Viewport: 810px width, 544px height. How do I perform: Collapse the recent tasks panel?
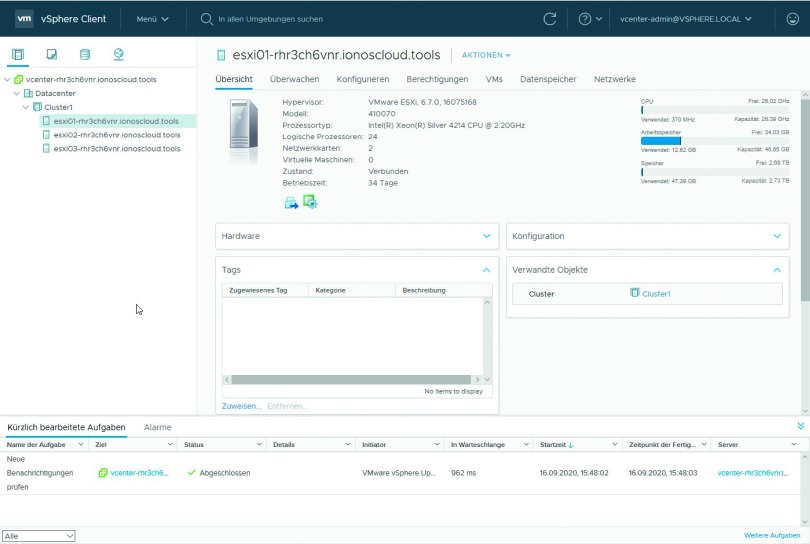800,426
